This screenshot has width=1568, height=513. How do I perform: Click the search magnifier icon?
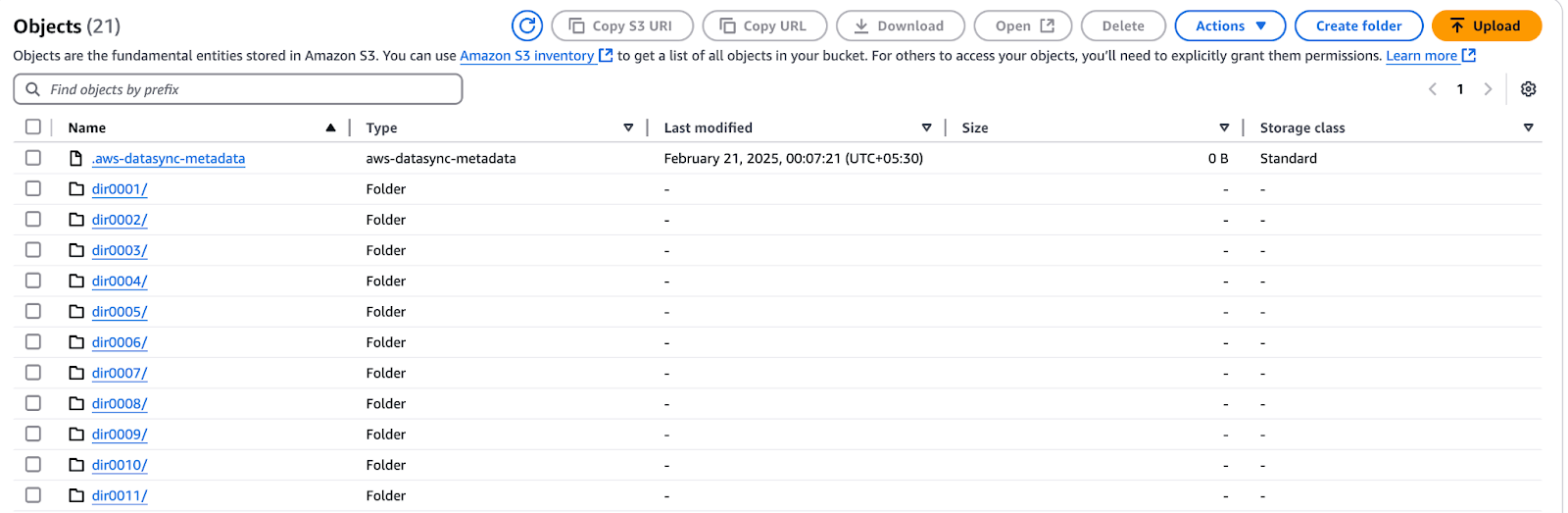click(x=33, y=89)
